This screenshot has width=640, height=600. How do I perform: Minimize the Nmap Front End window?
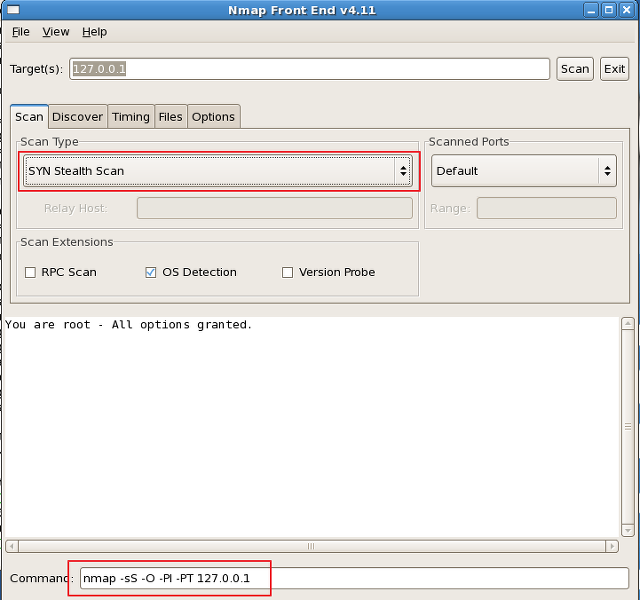point(591,10)
